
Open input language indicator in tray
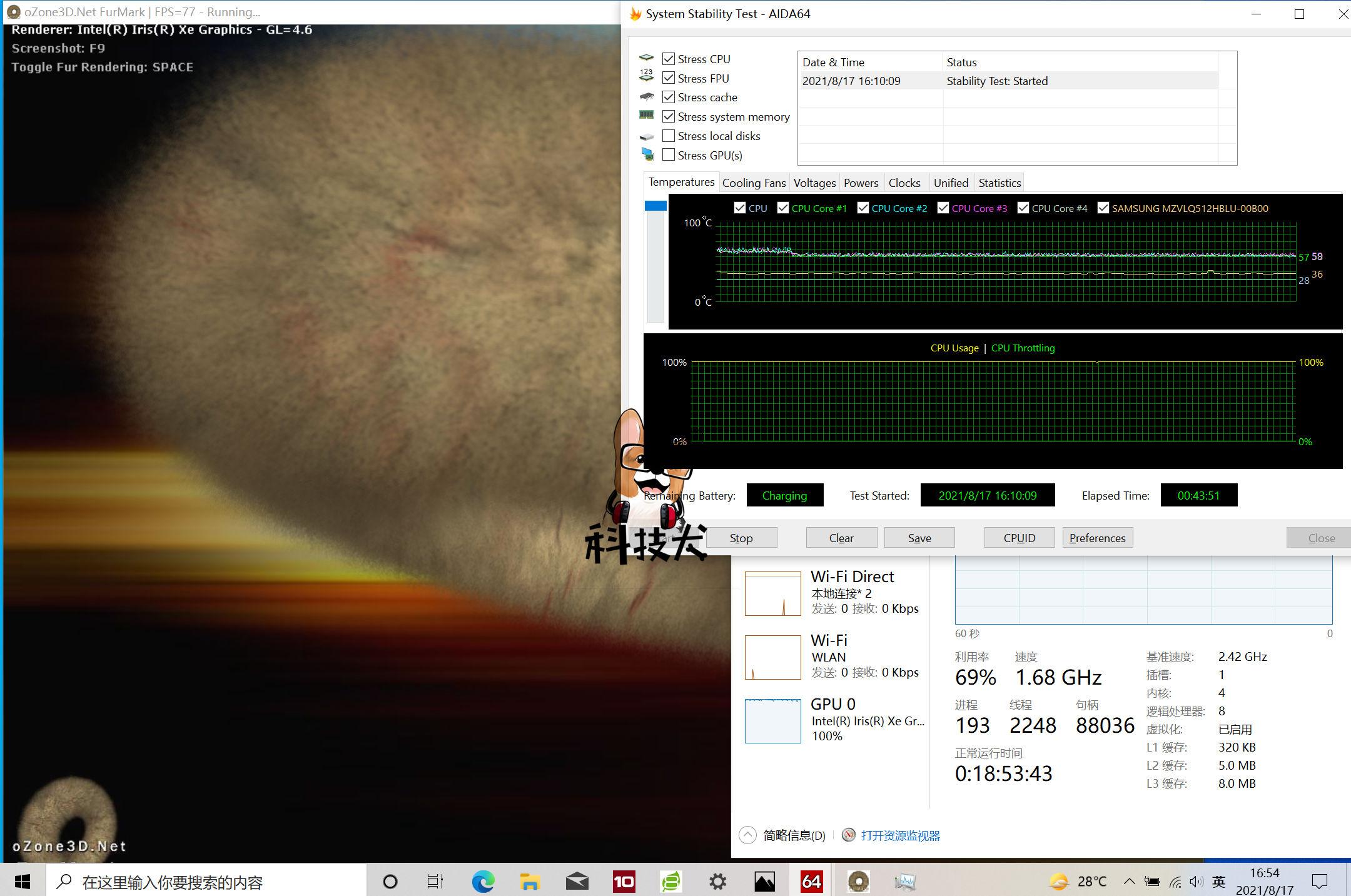(1218, 882)
